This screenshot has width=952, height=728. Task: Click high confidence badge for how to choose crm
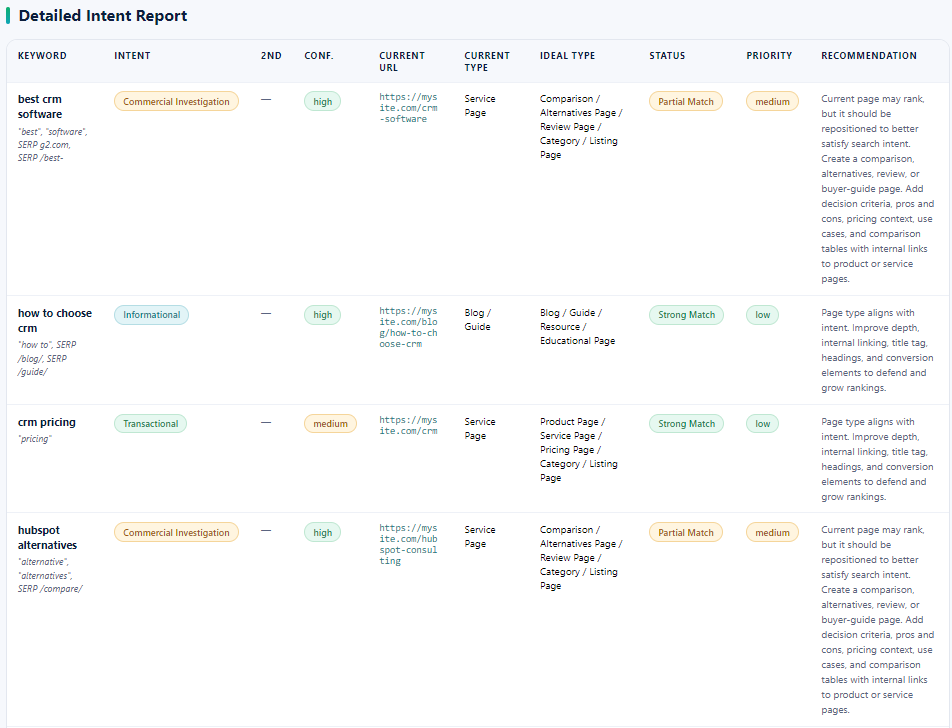(322, 315)
